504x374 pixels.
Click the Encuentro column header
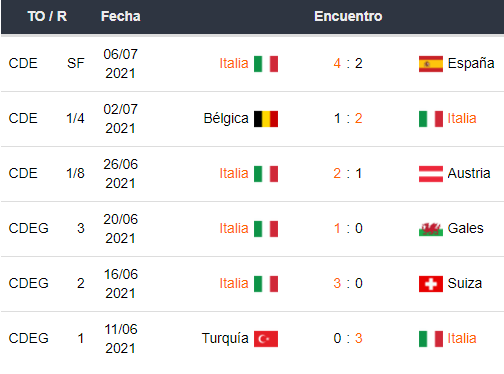coord(348,16)
